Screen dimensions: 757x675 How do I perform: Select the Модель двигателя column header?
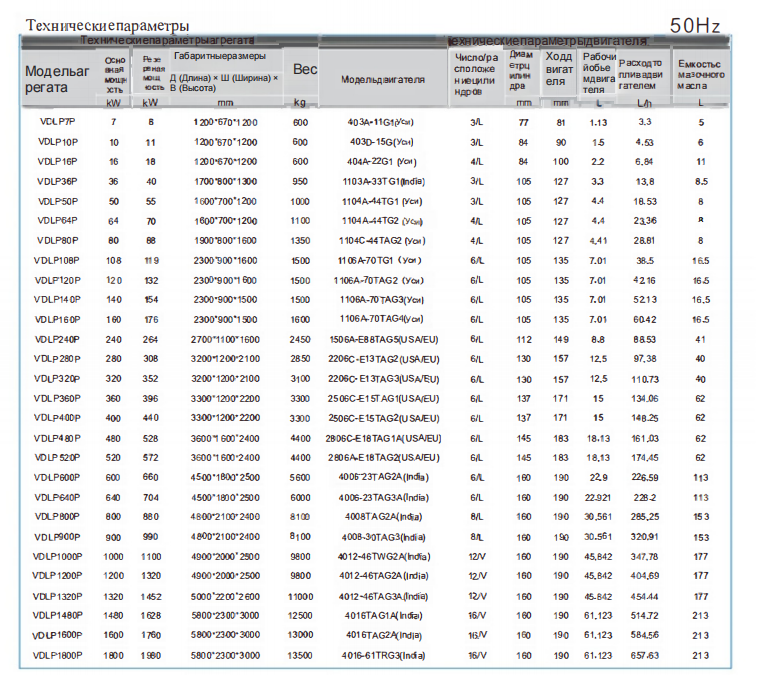[x=383, y=80]
